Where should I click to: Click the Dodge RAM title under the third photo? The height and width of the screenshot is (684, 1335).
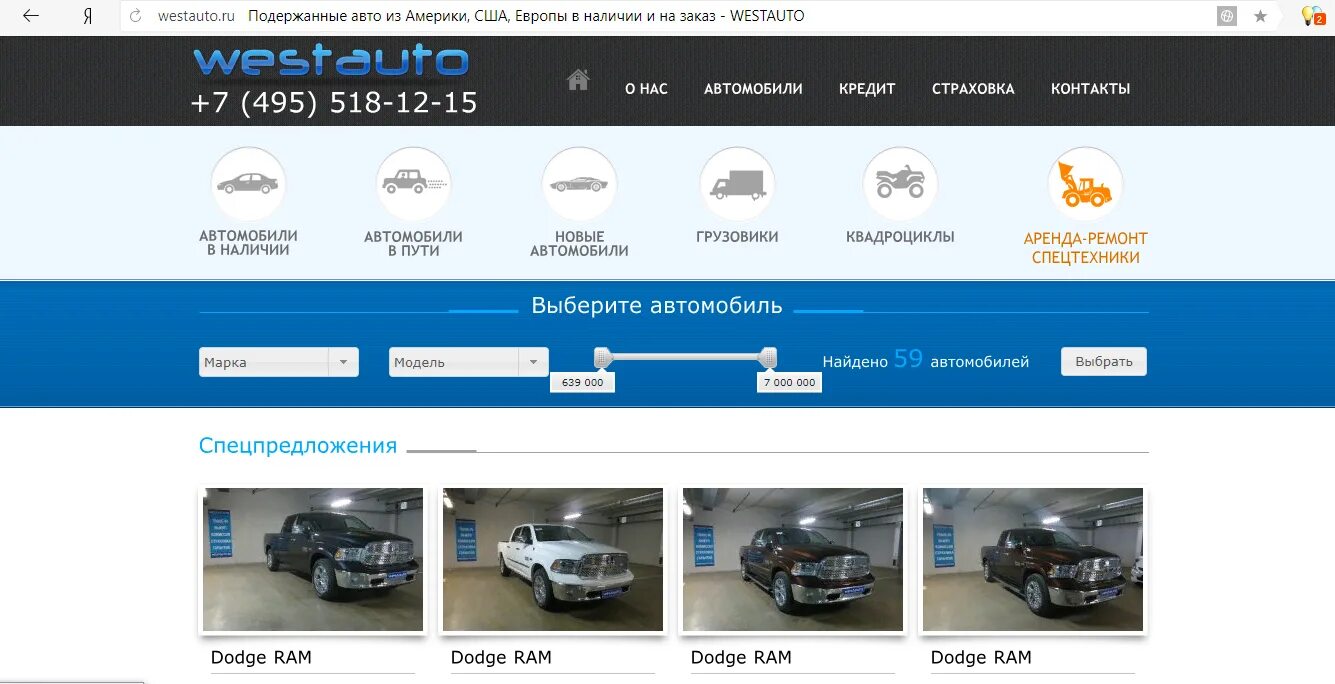click(x=741, y=657)
